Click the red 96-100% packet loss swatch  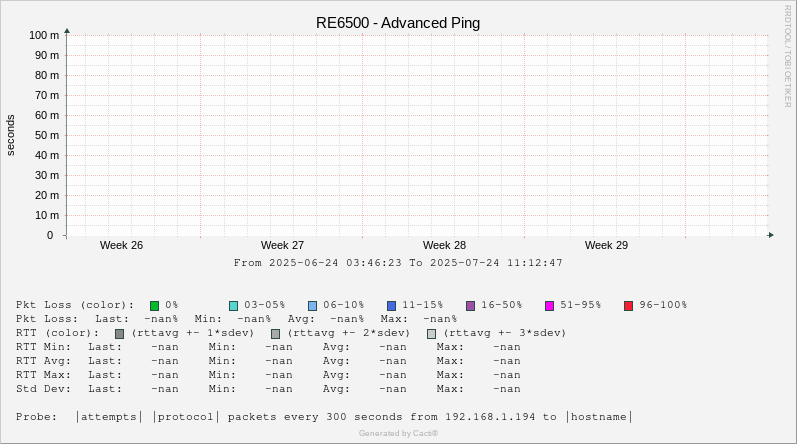(x=629, y=305)
